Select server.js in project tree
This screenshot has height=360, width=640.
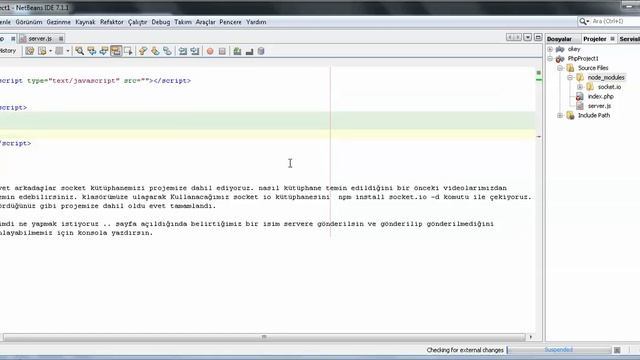[599, 106]
